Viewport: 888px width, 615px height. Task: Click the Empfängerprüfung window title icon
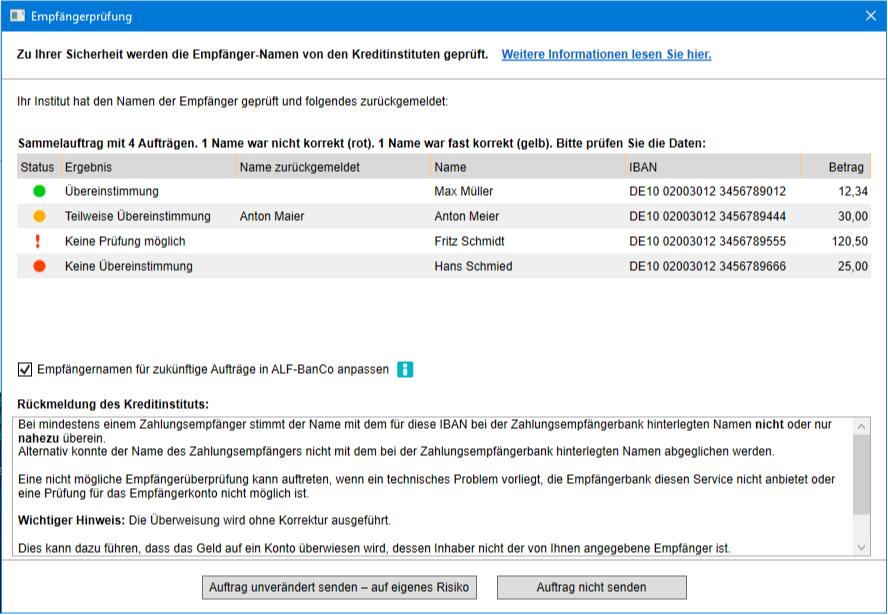coord(16,17)
